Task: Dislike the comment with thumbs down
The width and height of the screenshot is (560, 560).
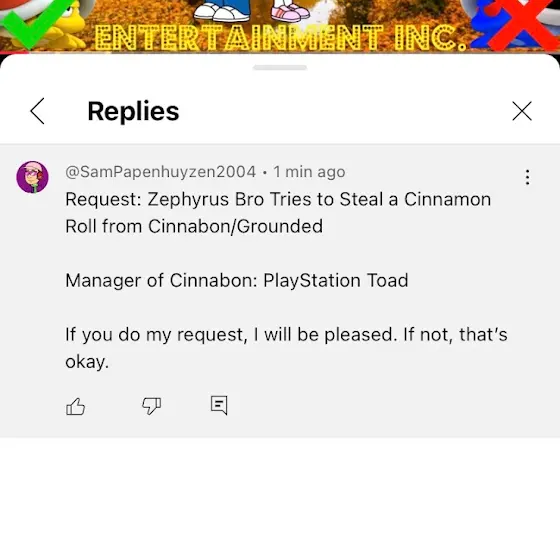Action: [x=151, y=406]
